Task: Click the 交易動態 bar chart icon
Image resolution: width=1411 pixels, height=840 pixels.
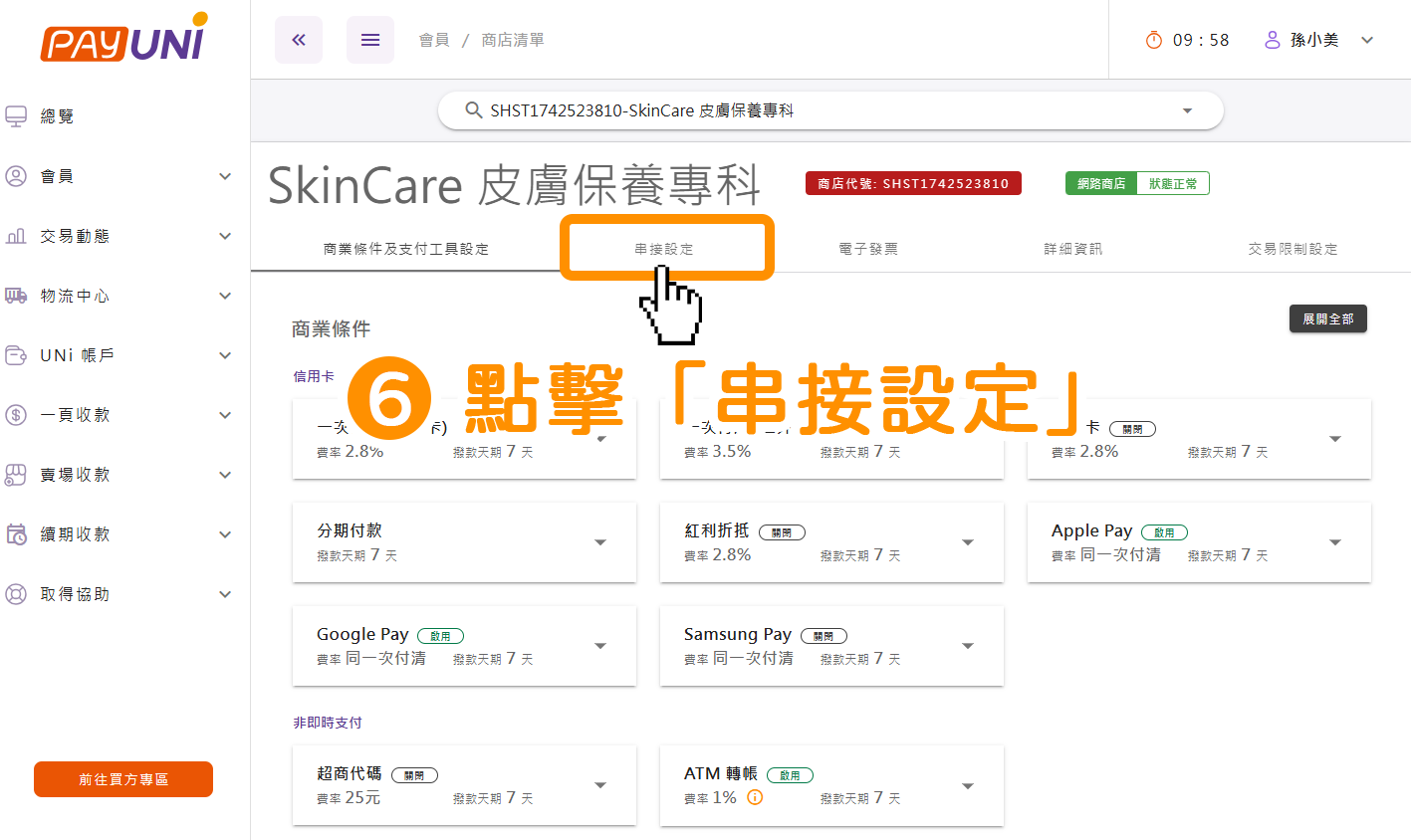Action: click(16, 236)
